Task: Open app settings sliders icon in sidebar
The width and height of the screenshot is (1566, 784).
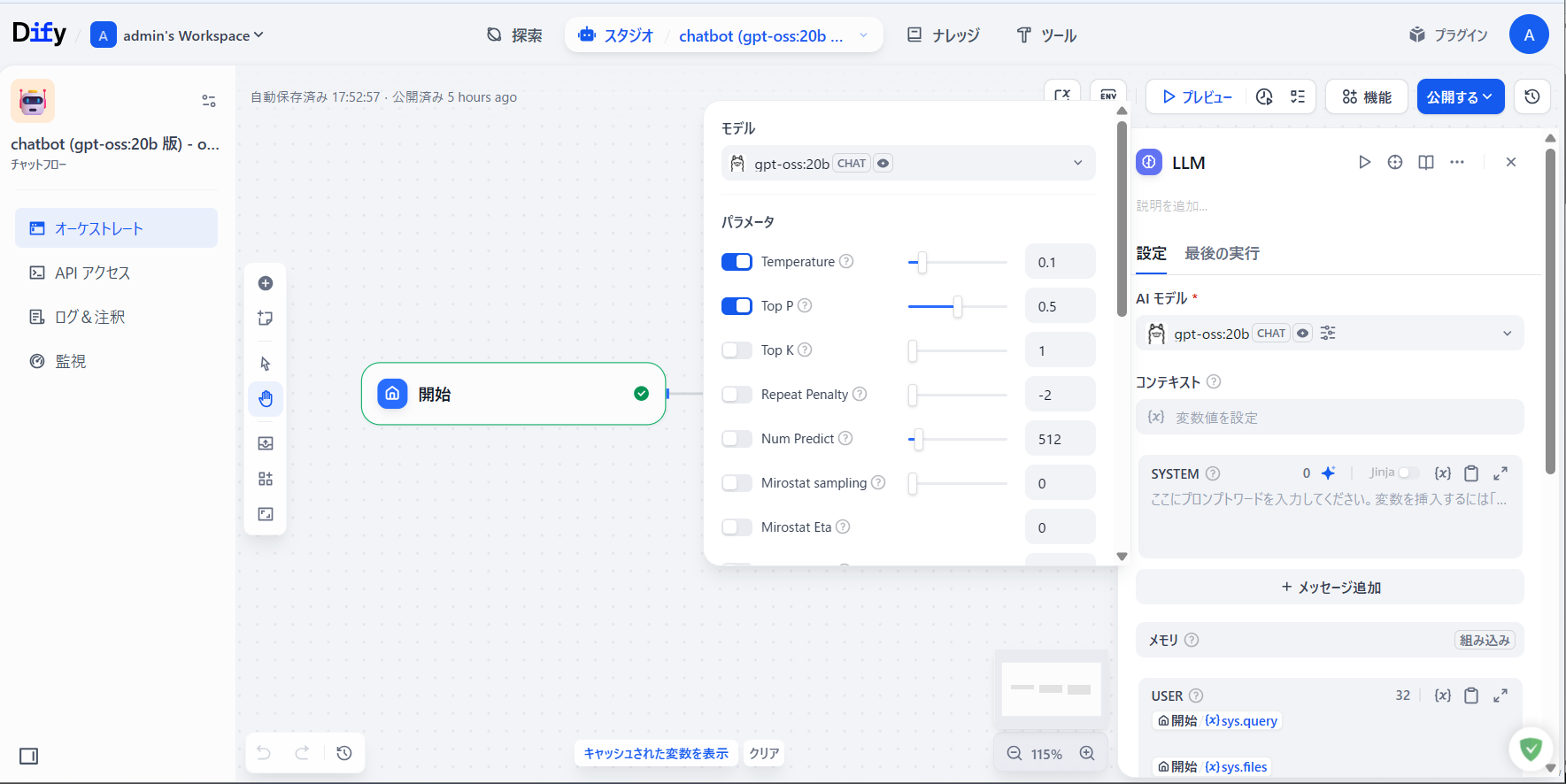Action: (209, 101)
